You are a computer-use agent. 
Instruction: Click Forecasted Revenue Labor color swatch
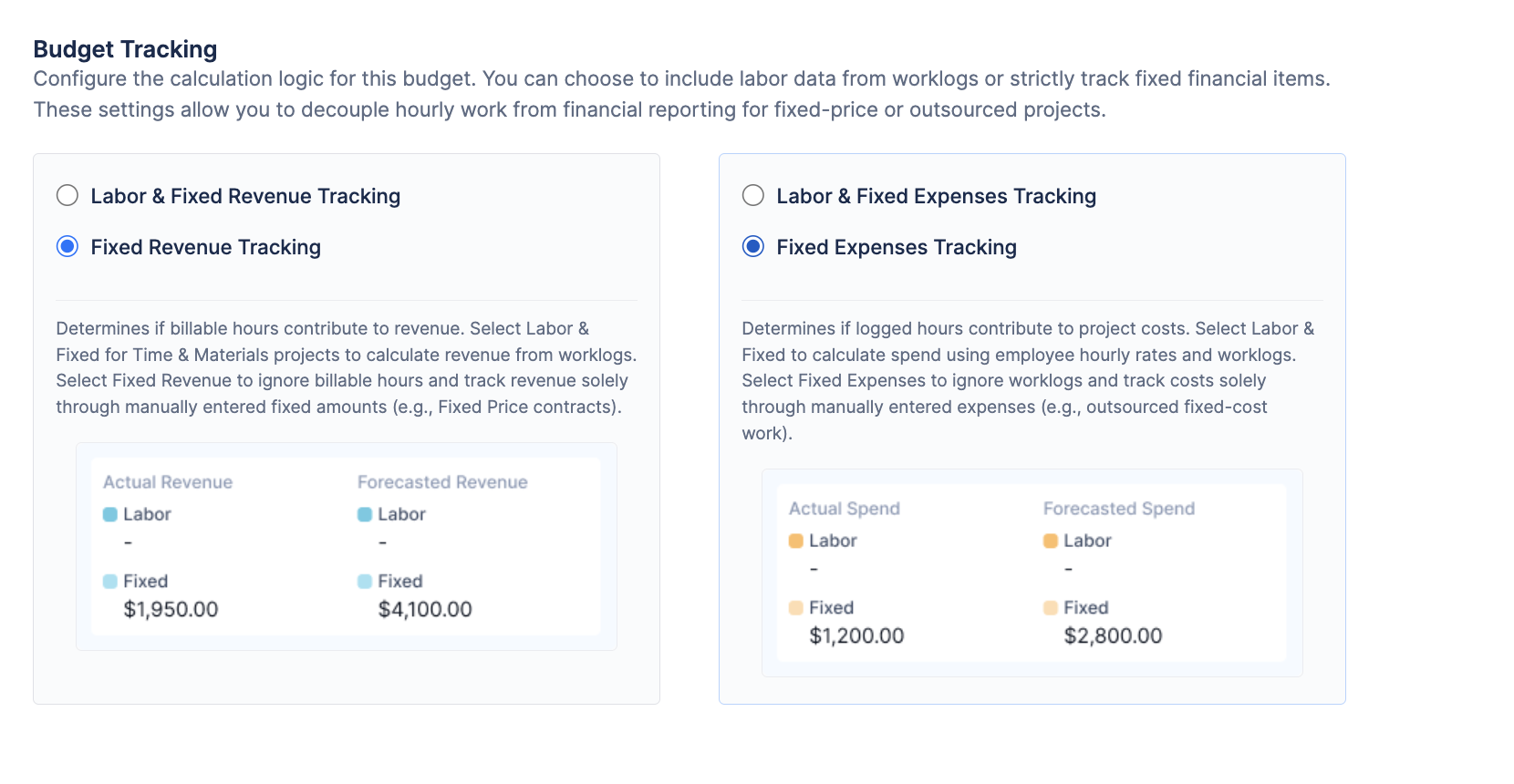[365, 514]
